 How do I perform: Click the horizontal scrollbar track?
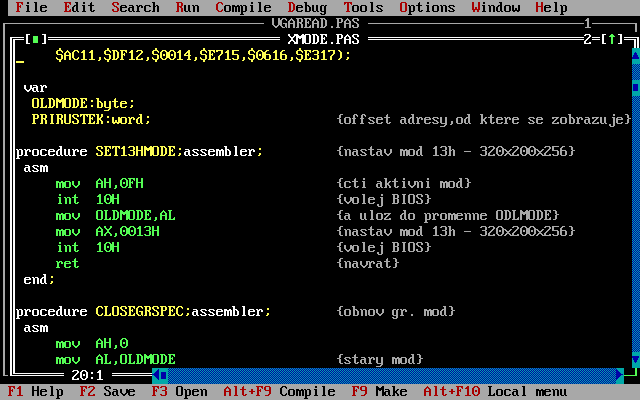pyautogui.click(x=392, y=375)
